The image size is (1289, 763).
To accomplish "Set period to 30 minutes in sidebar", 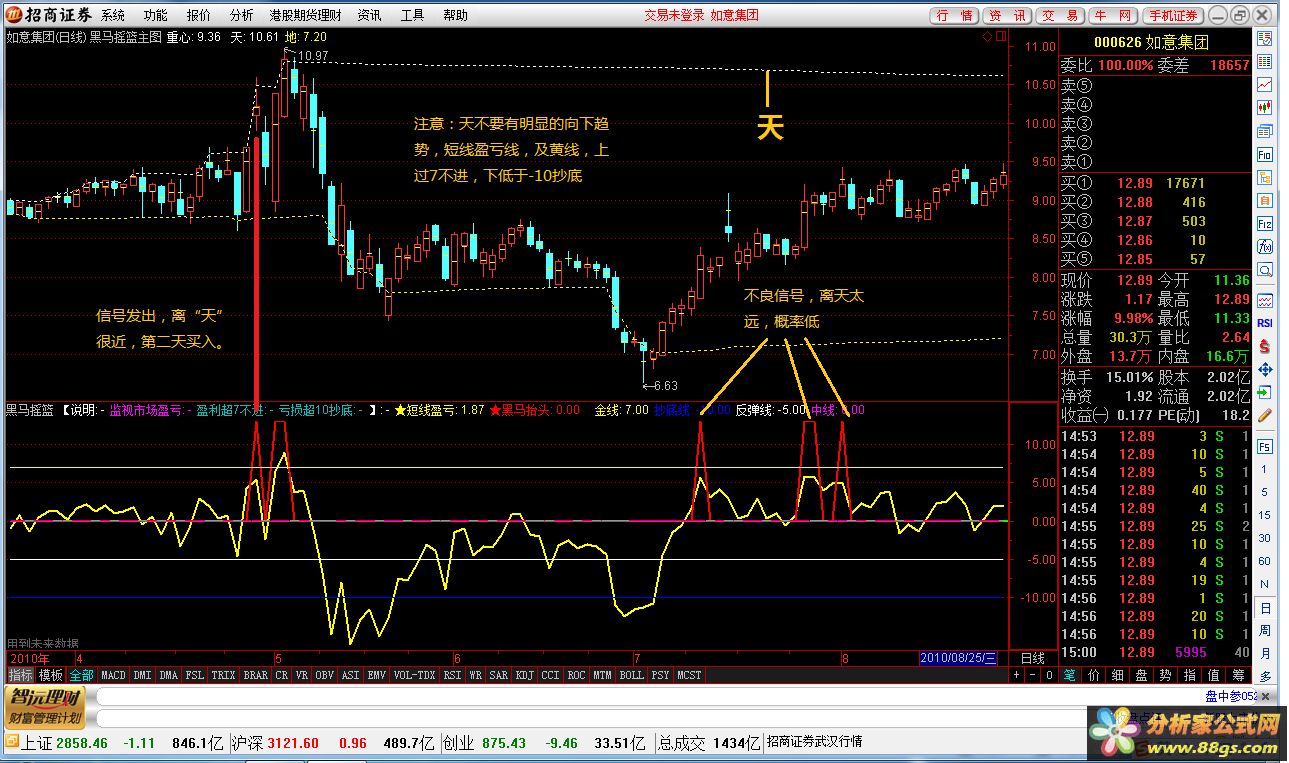I will click(x=1265, y=538).
